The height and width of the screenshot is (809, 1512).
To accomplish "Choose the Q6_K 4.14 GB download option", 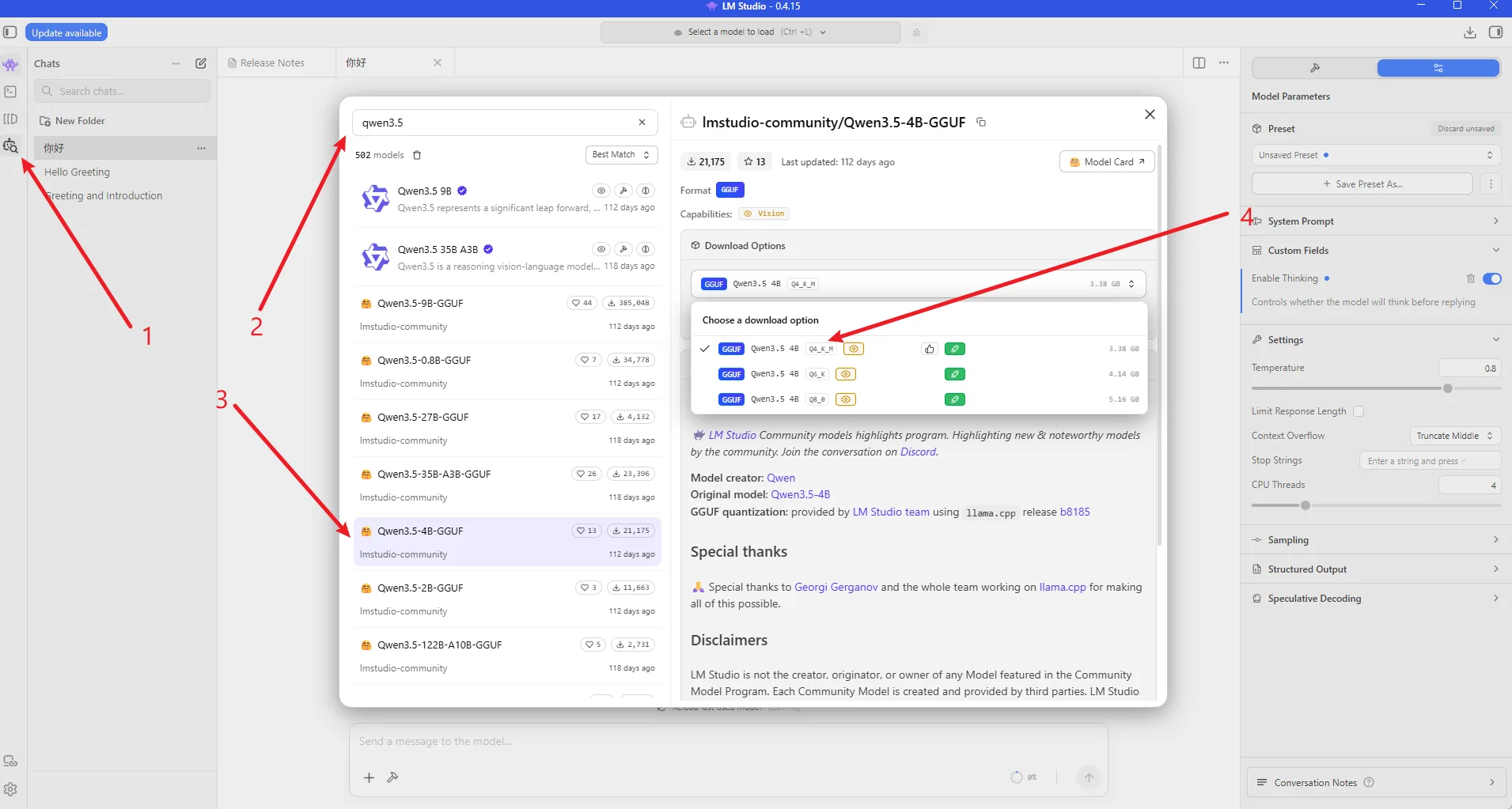I will [x=919, y=374].
